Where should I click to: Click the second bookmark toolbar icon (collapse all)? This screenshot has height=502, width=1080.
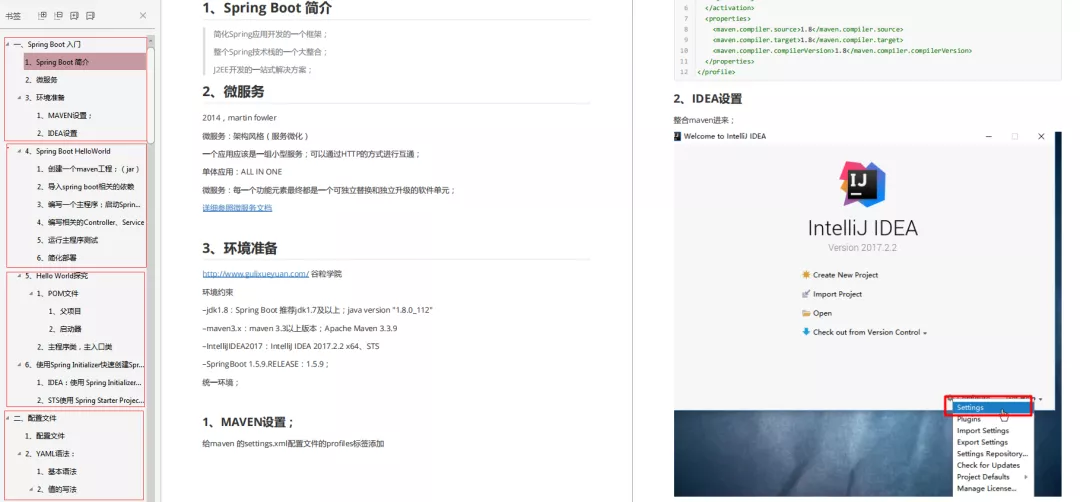pyautogui.click(x=58, y=16)
